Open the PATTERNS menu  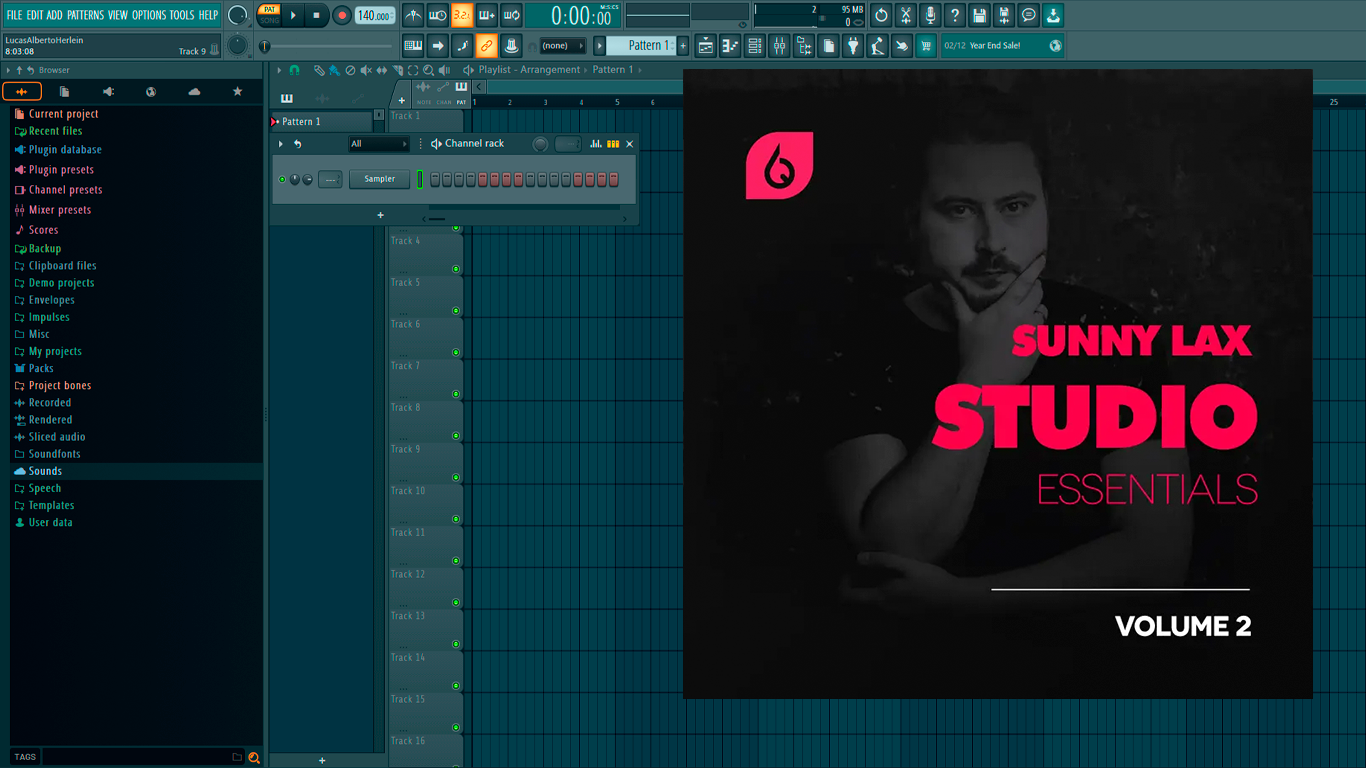tap(85, 15)
